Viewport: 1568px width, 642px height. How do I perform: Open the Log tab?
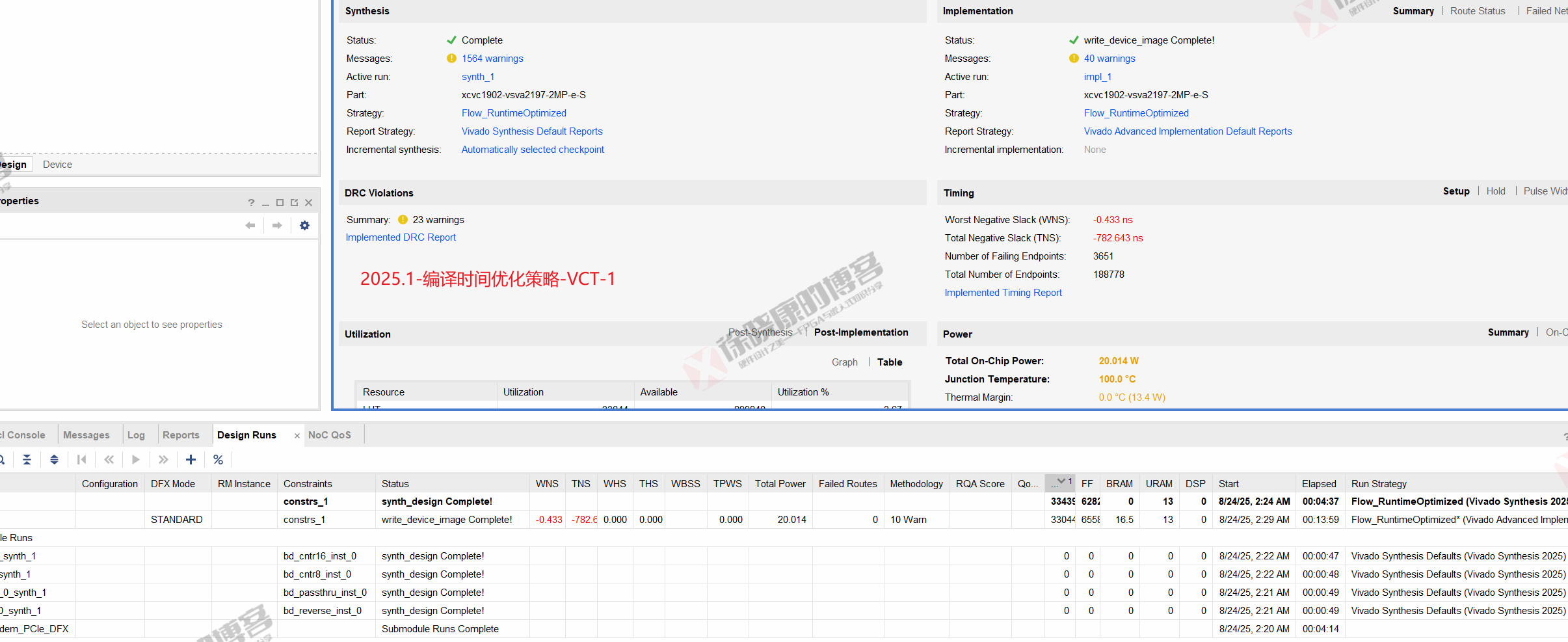(136, 435)
